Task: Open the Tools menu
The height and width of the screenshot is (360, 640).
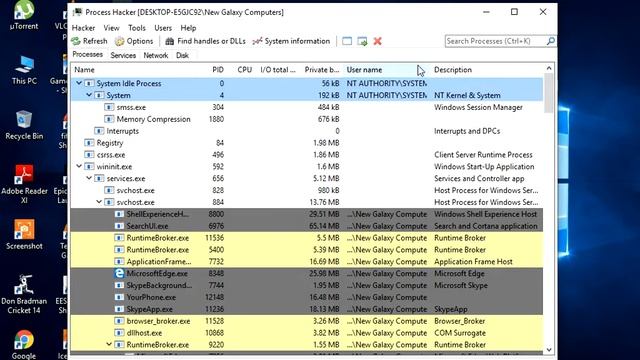Action: pos(137,28)
